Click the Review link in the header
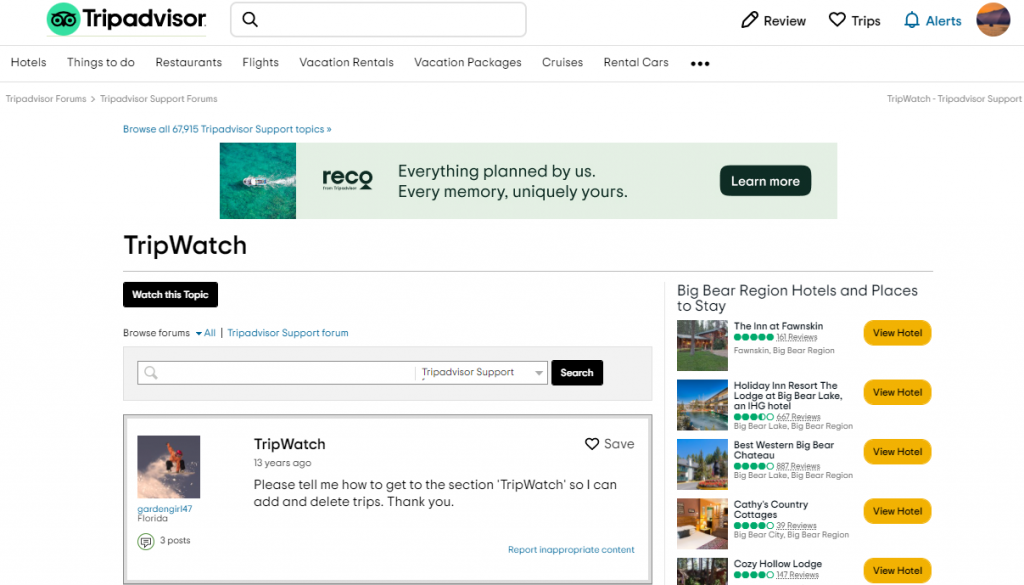1024x585 pixels. [784, 21]
